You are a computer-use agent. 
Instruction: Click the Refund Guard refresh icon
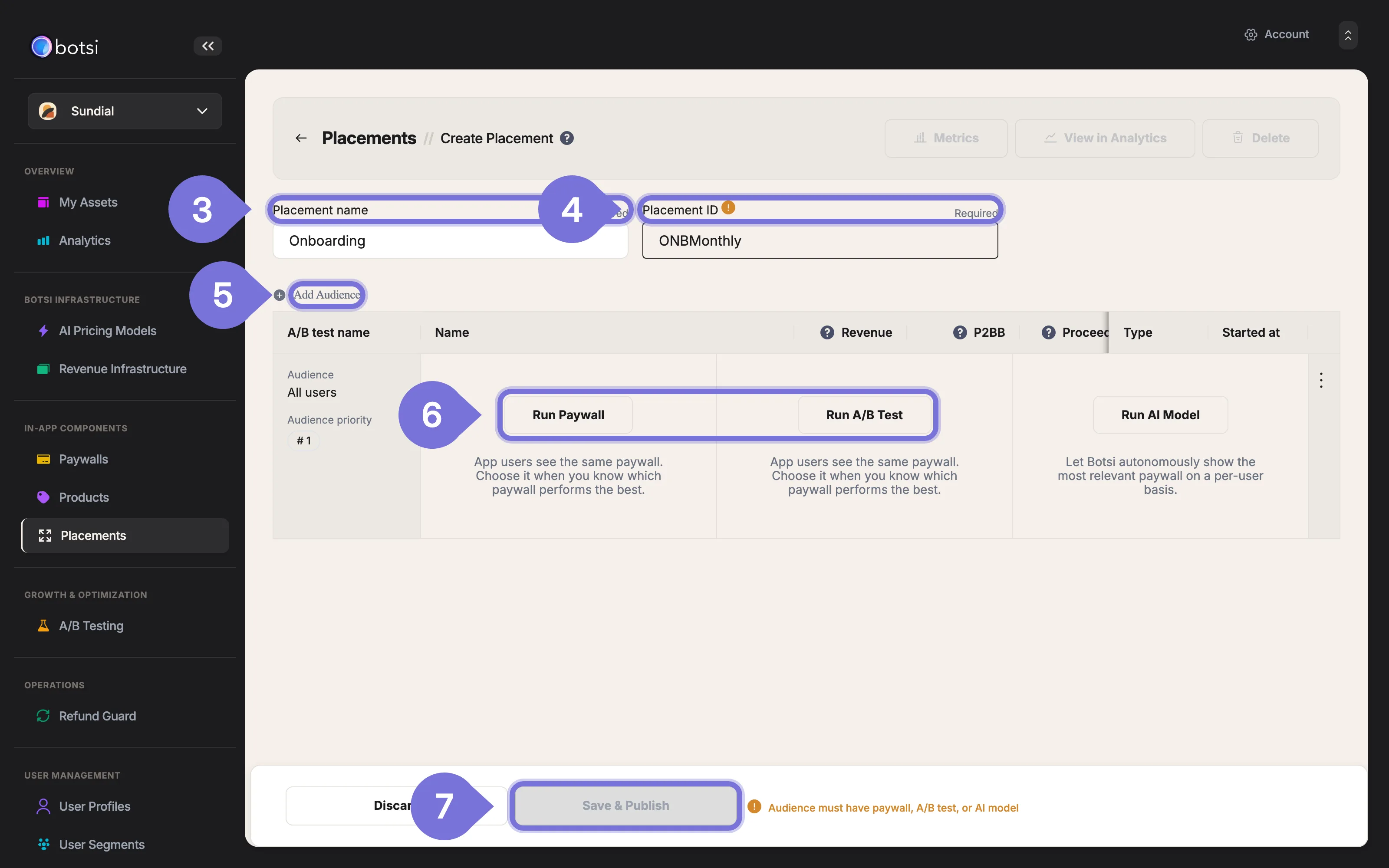(x=43, y=716)
